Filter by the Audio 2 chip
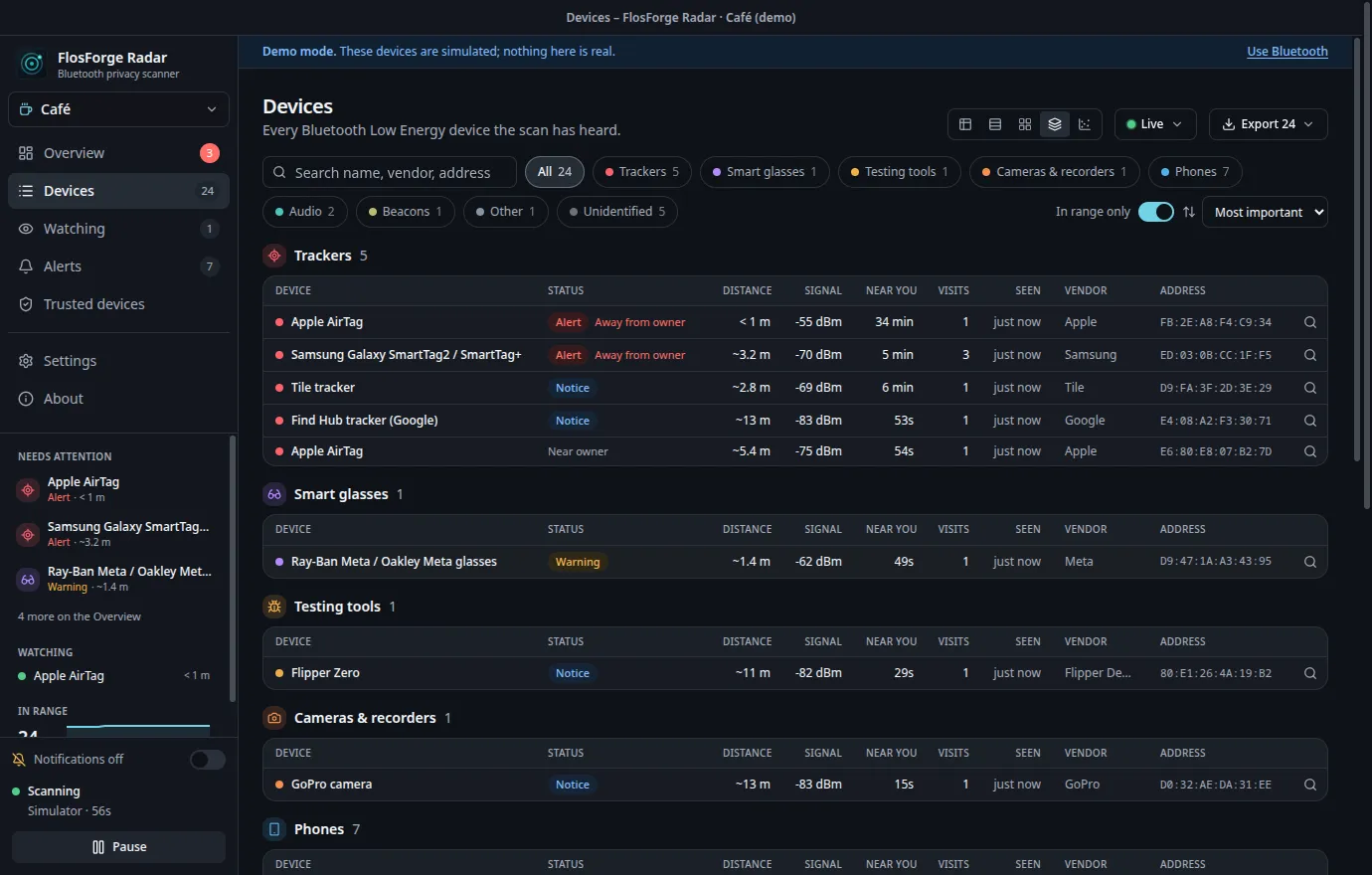The width and height of the screenshot is (1372, 875). pos(305,212)
